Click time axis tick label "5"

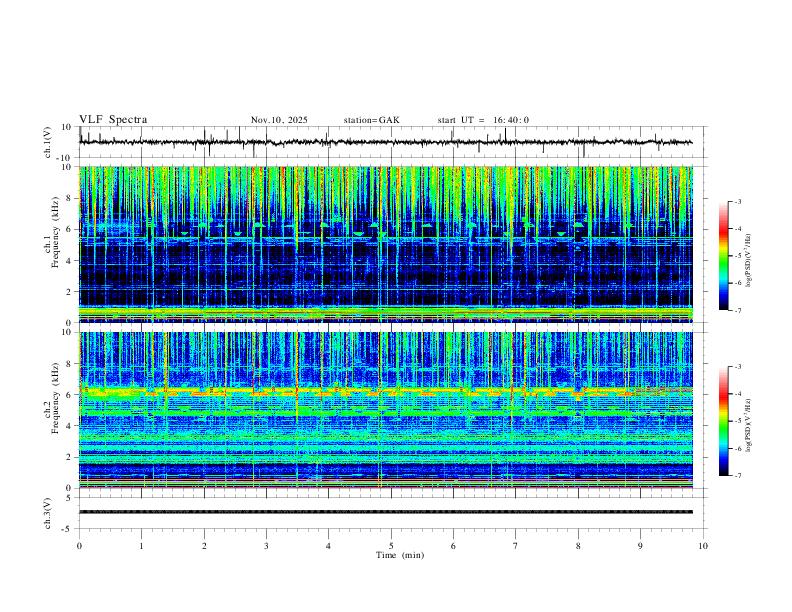click(391, 546)
